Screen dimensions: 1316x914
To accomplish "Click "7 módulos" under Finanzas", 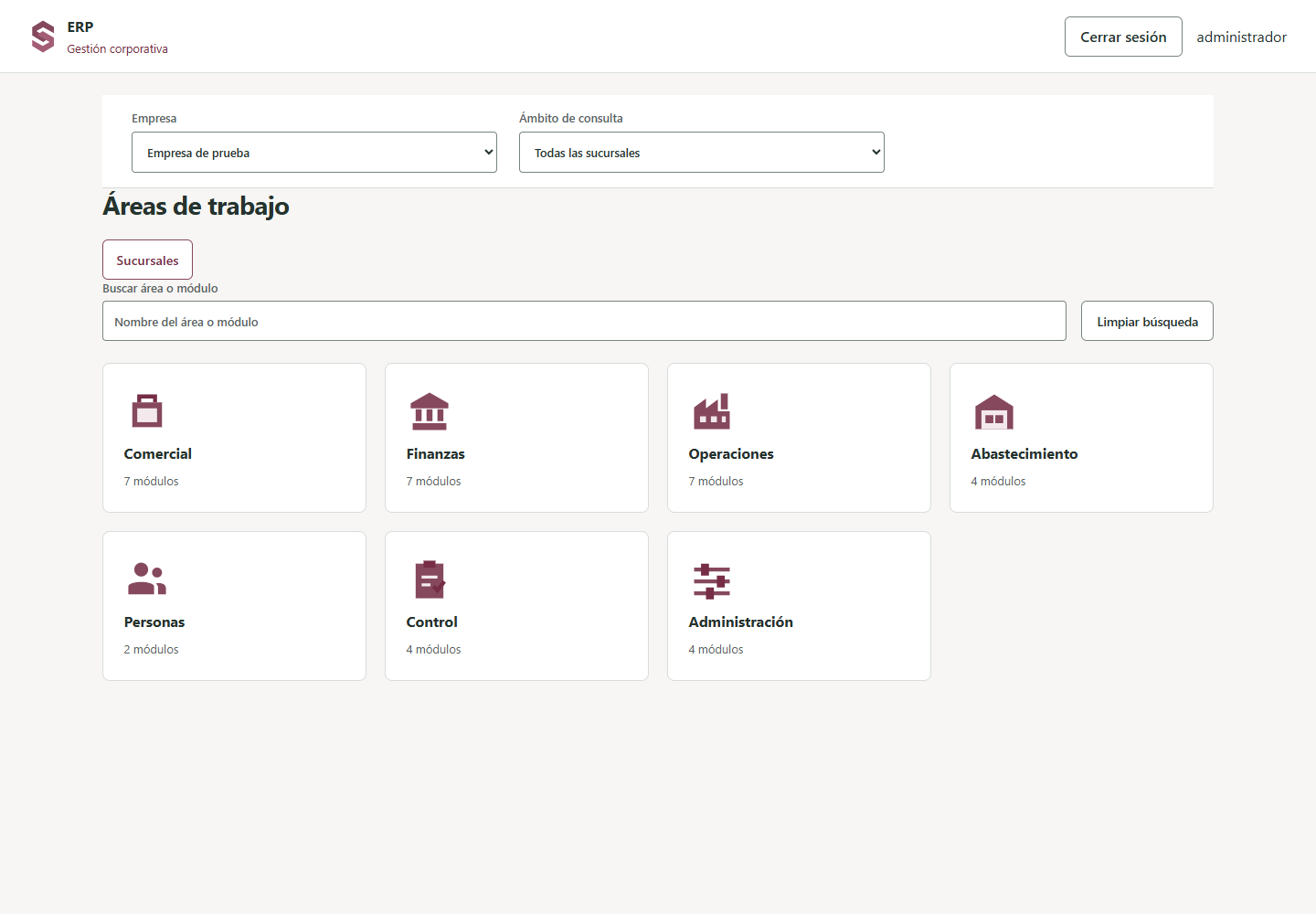I will point(434,482).
